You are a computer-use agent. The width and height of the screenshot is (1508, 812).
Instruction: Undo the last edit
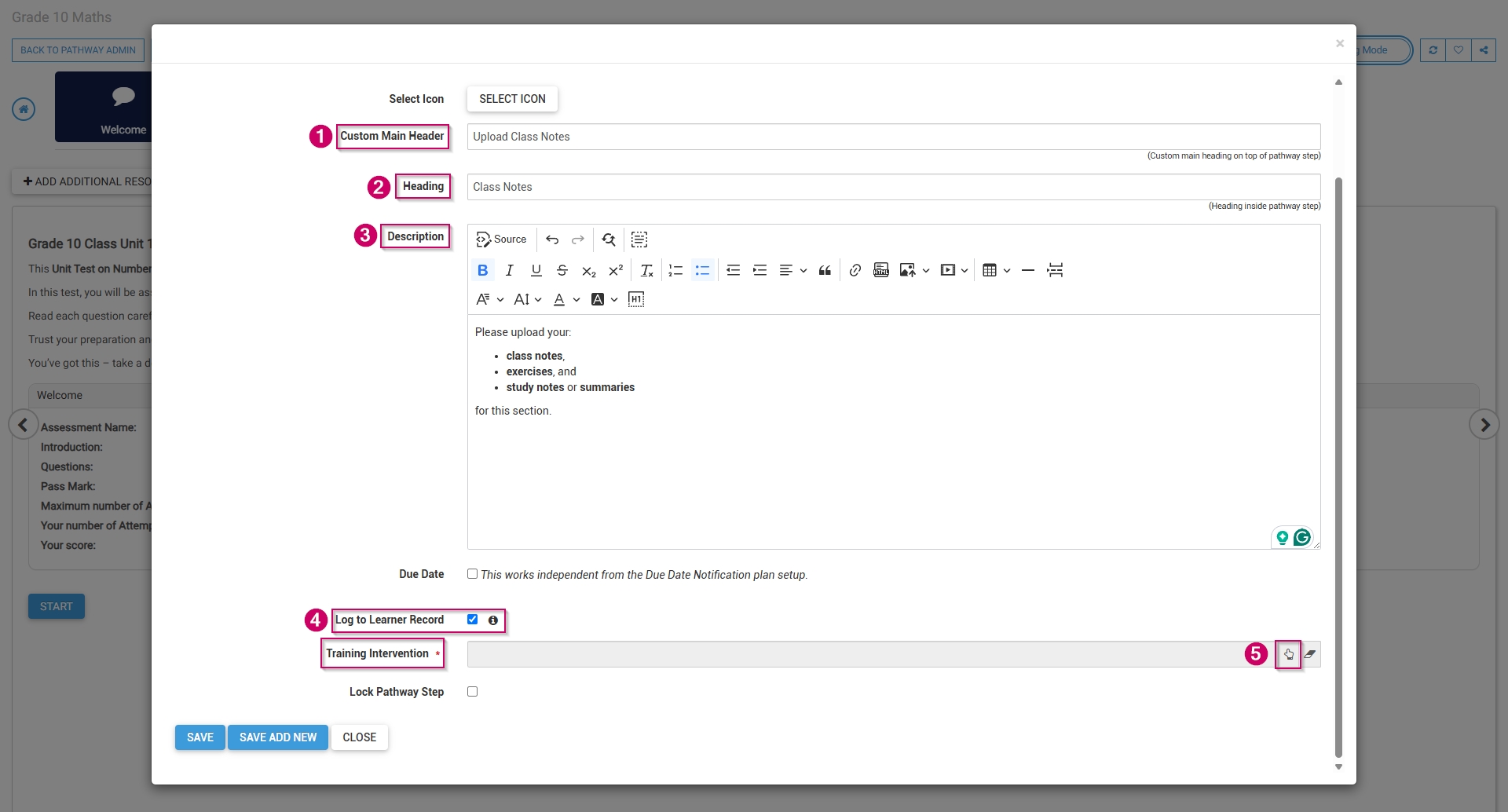click(552, 240)
